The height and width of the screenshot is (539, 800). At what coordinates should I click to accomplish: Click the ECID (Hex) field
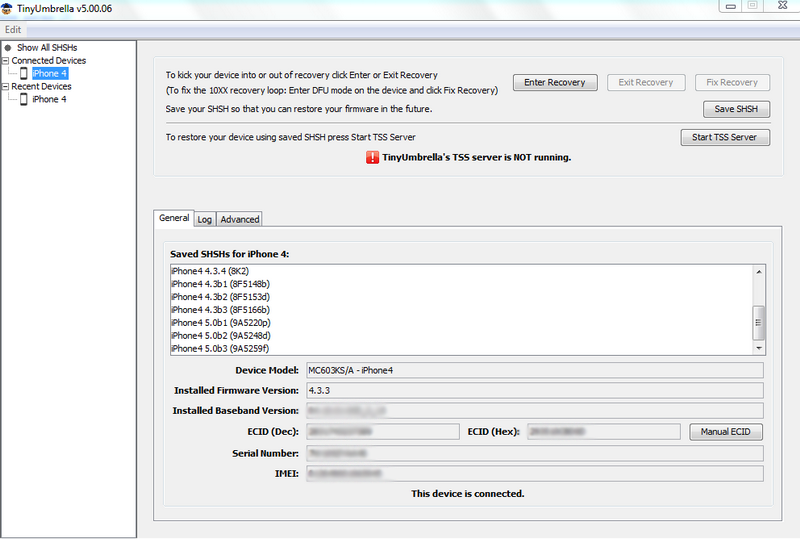[x=604, y=432]
